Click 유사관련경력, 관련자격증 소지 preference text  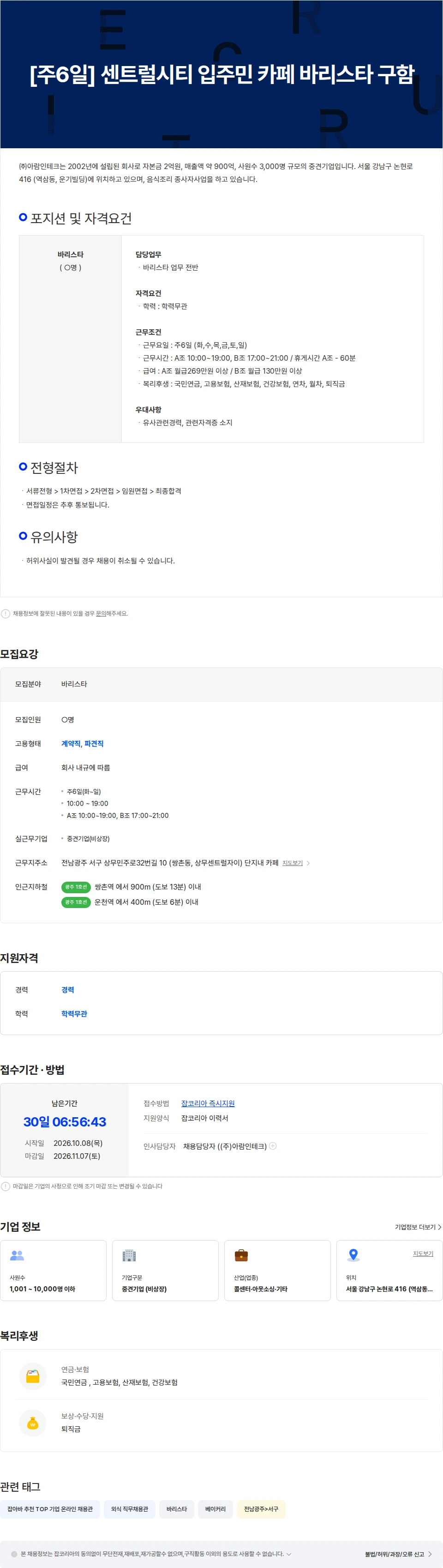click(x=187, y=423)
